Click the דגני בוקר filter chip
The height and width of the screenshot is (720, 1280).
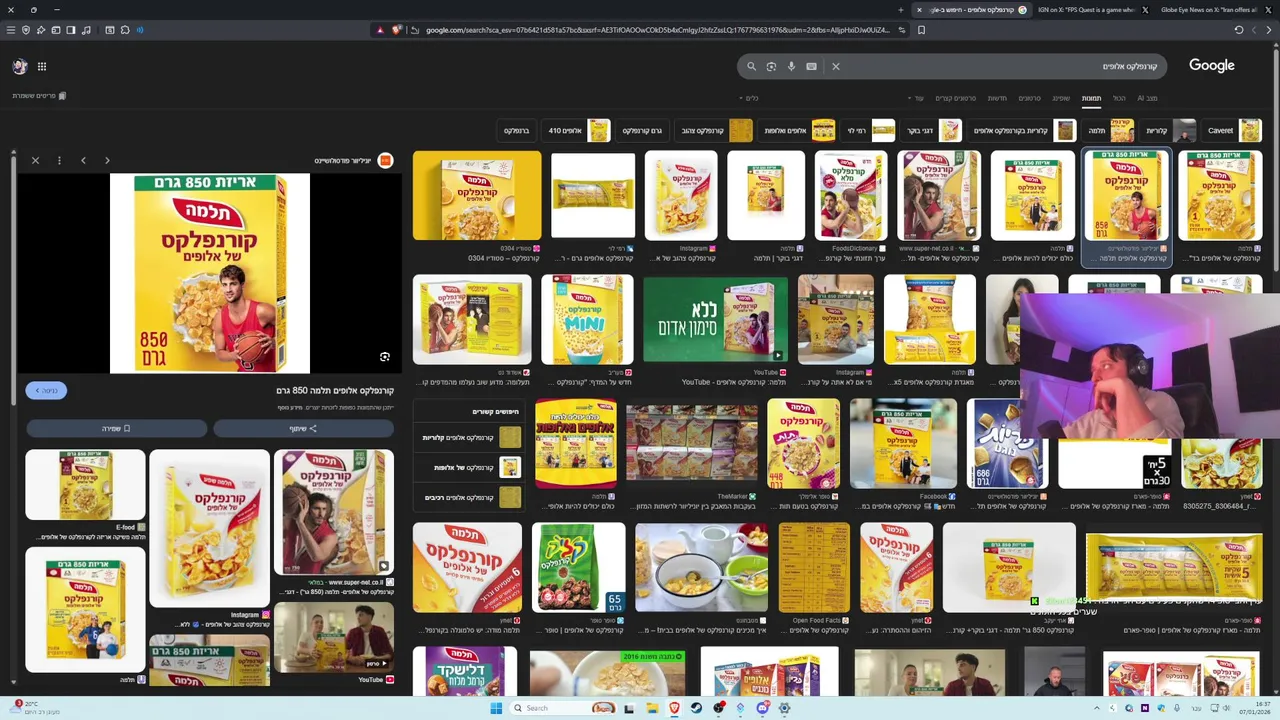[932, 130]
